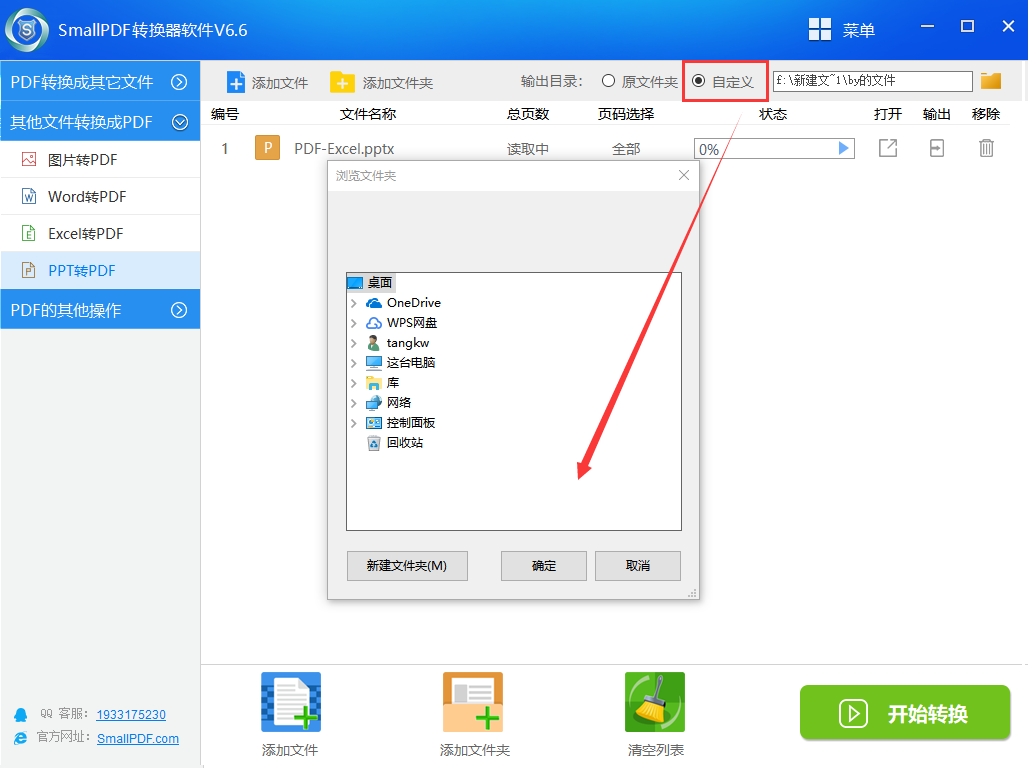Select the 网络 entry in tree
1028x768 pixels.
399,403
